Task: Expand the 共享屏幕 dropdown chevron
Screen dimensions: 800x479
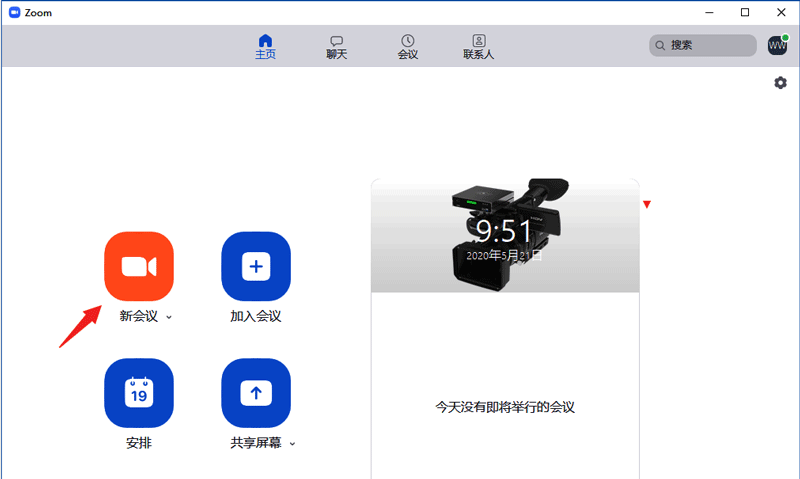Action: pyautogui.click(x=293, y=443)
